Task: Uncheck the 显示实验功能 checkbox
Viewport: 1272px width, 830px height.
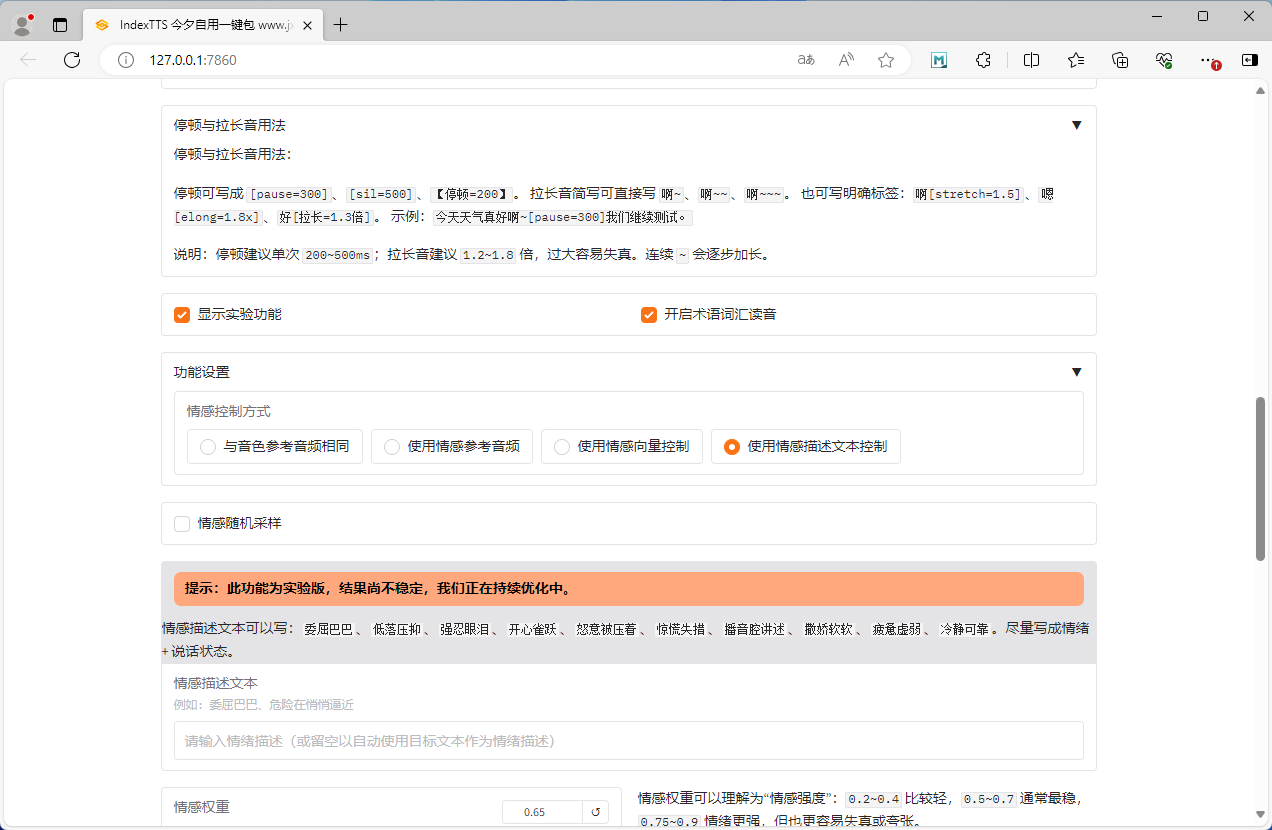Action: pyautogui.click(x=182, y=315)
